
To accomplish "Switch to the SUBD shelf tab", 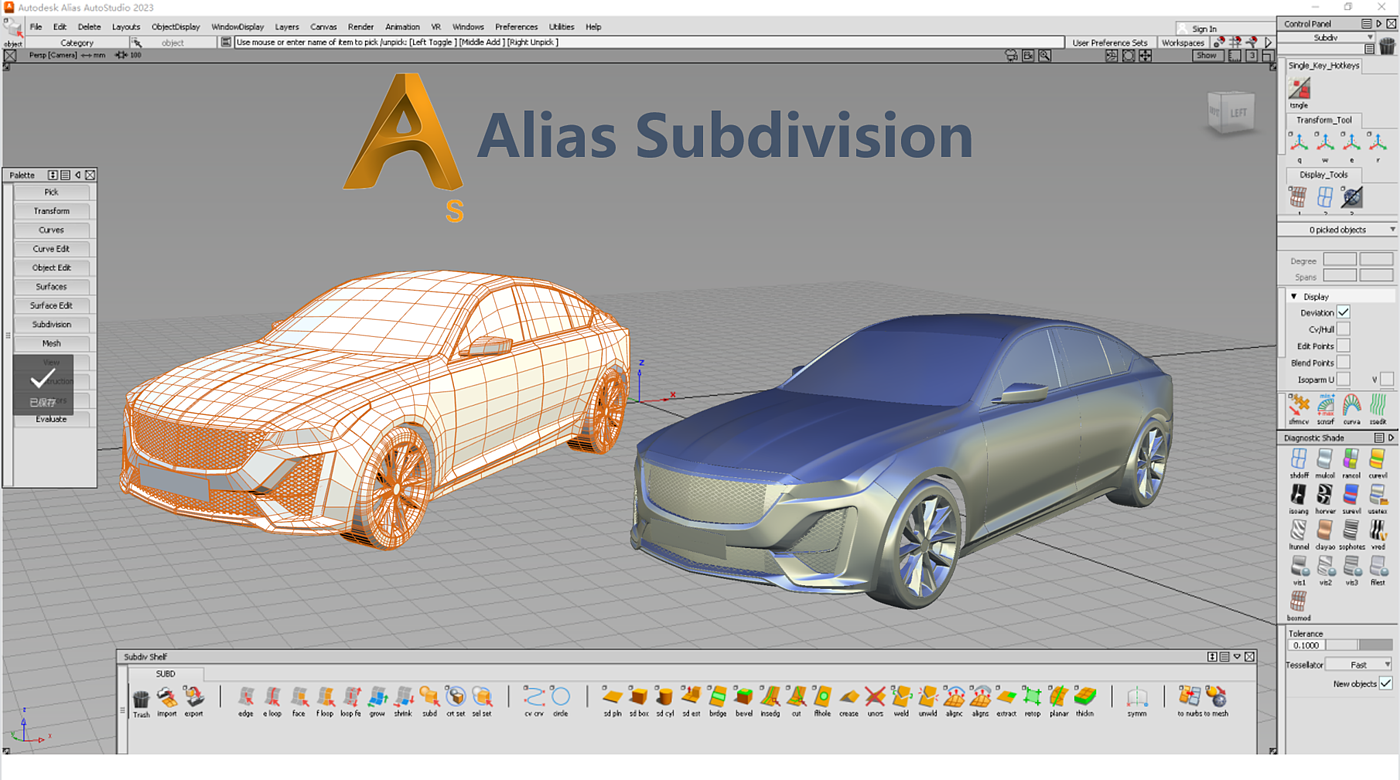I will click(165, 674).
